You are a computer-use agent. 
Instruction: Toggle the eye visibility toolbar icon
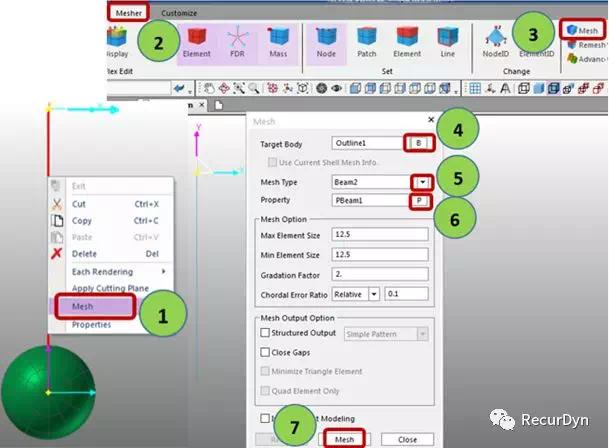pos(336,89)
